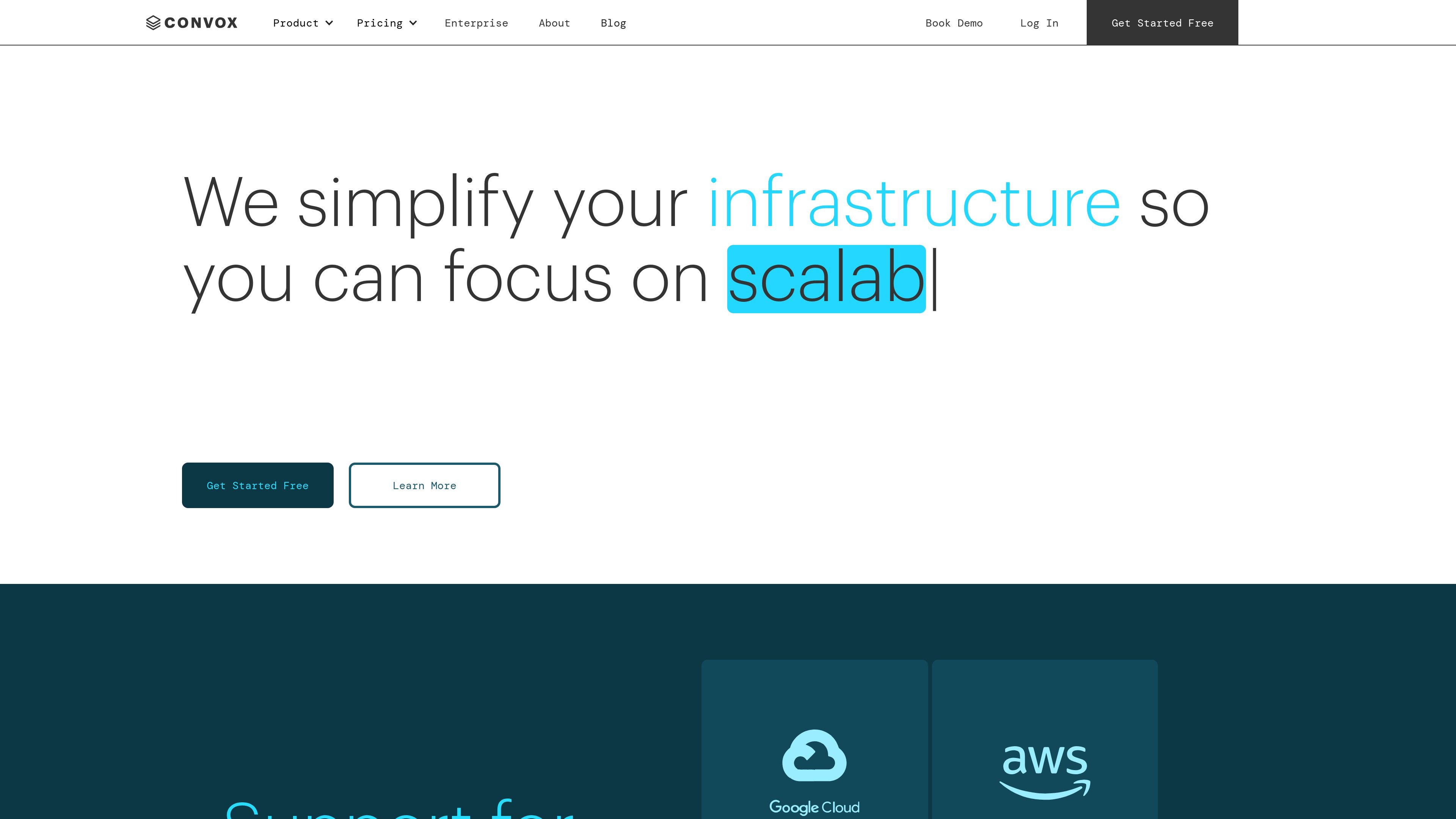Click the Log In link

[1039, 23]
